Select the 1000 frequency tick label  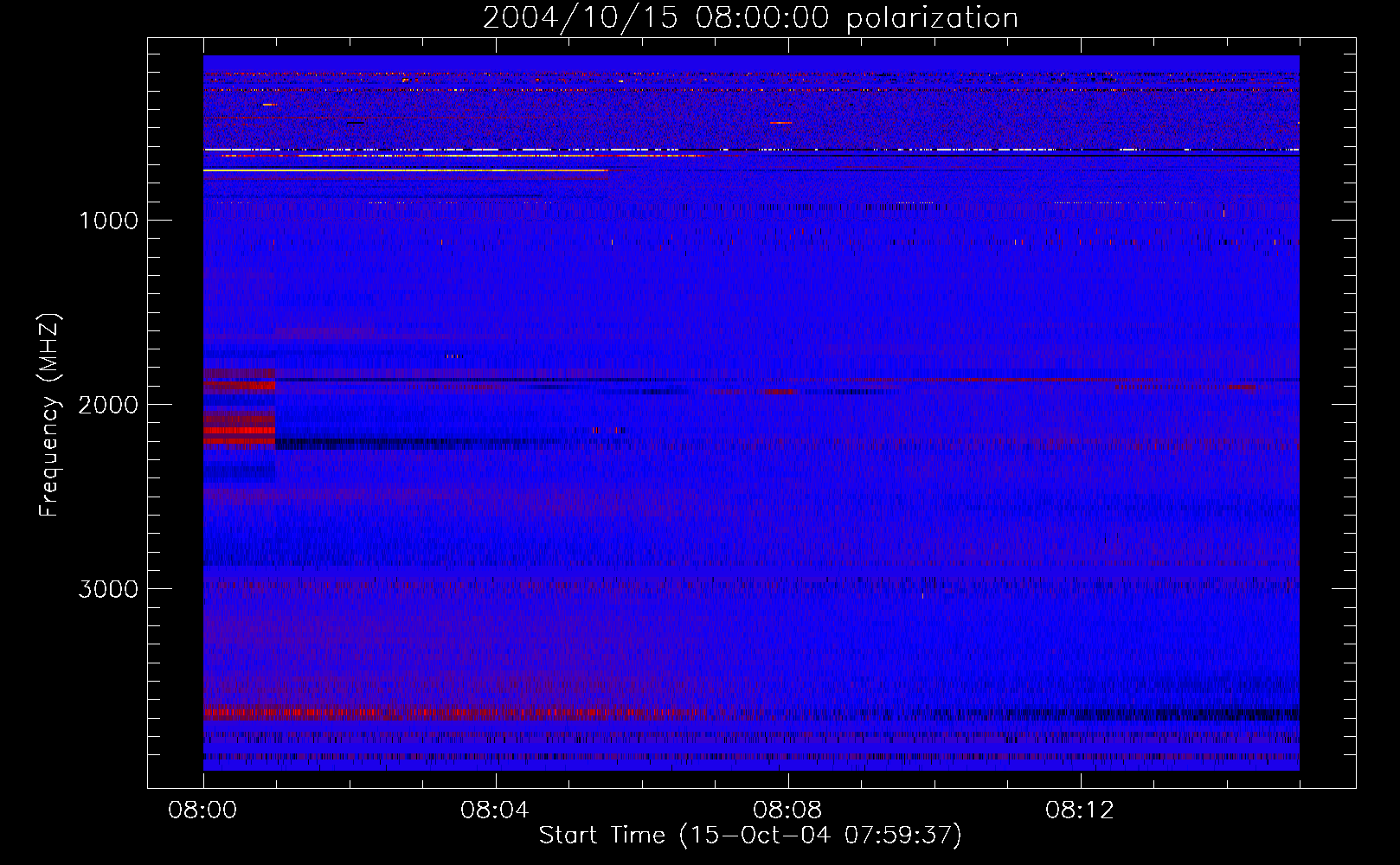pos(108,221)
